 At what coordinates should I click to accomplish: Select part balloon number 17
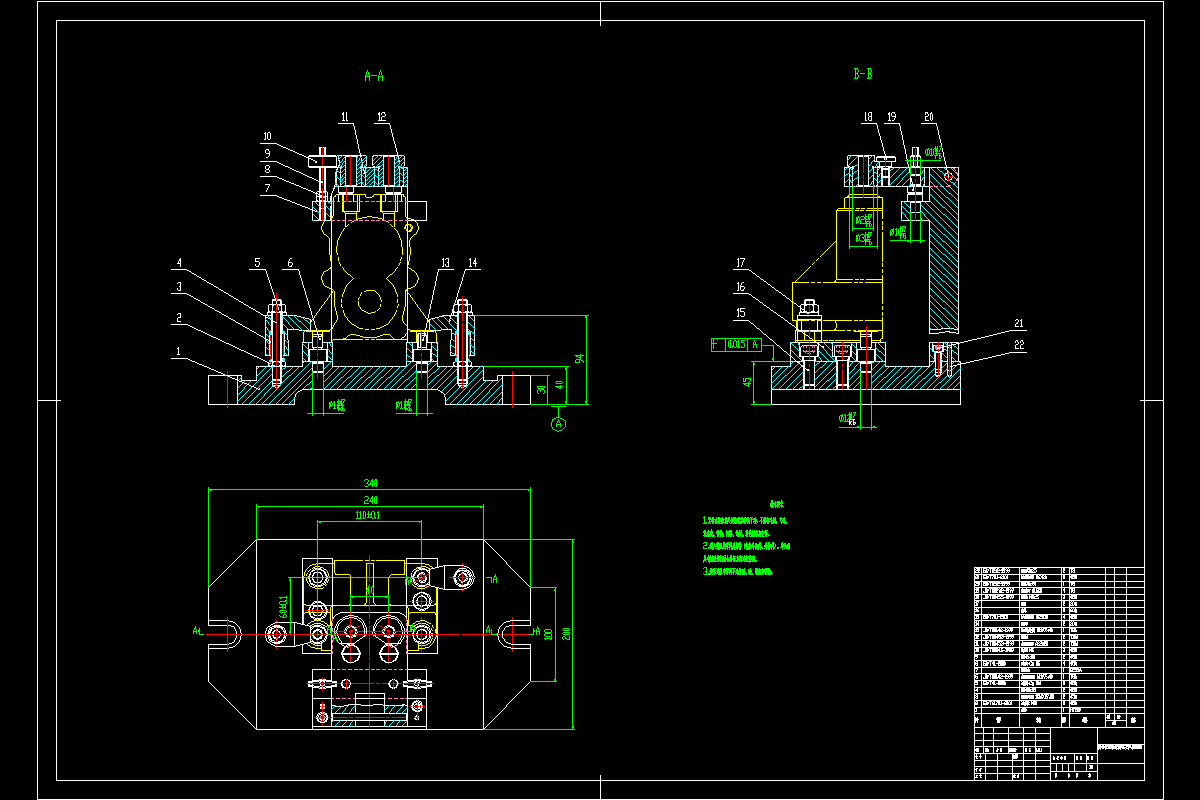tap(741, 264)
